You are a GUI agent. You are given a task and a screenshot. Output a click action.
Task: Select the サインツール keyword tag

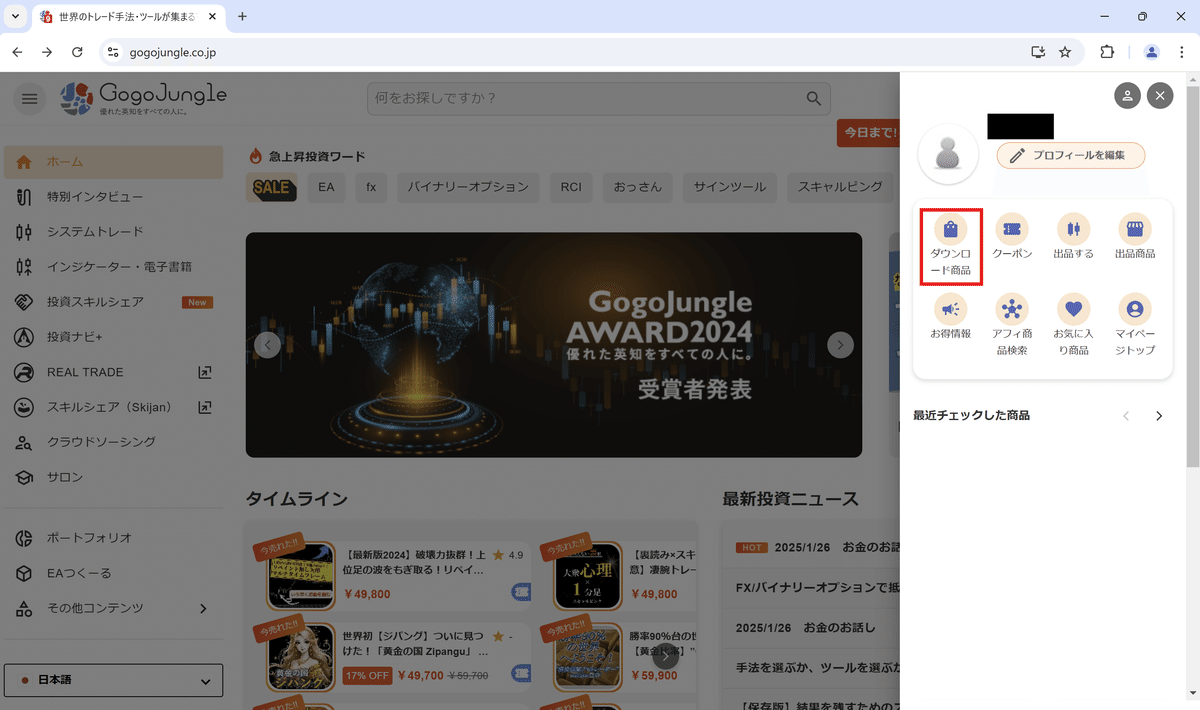[x=730, y=187]
